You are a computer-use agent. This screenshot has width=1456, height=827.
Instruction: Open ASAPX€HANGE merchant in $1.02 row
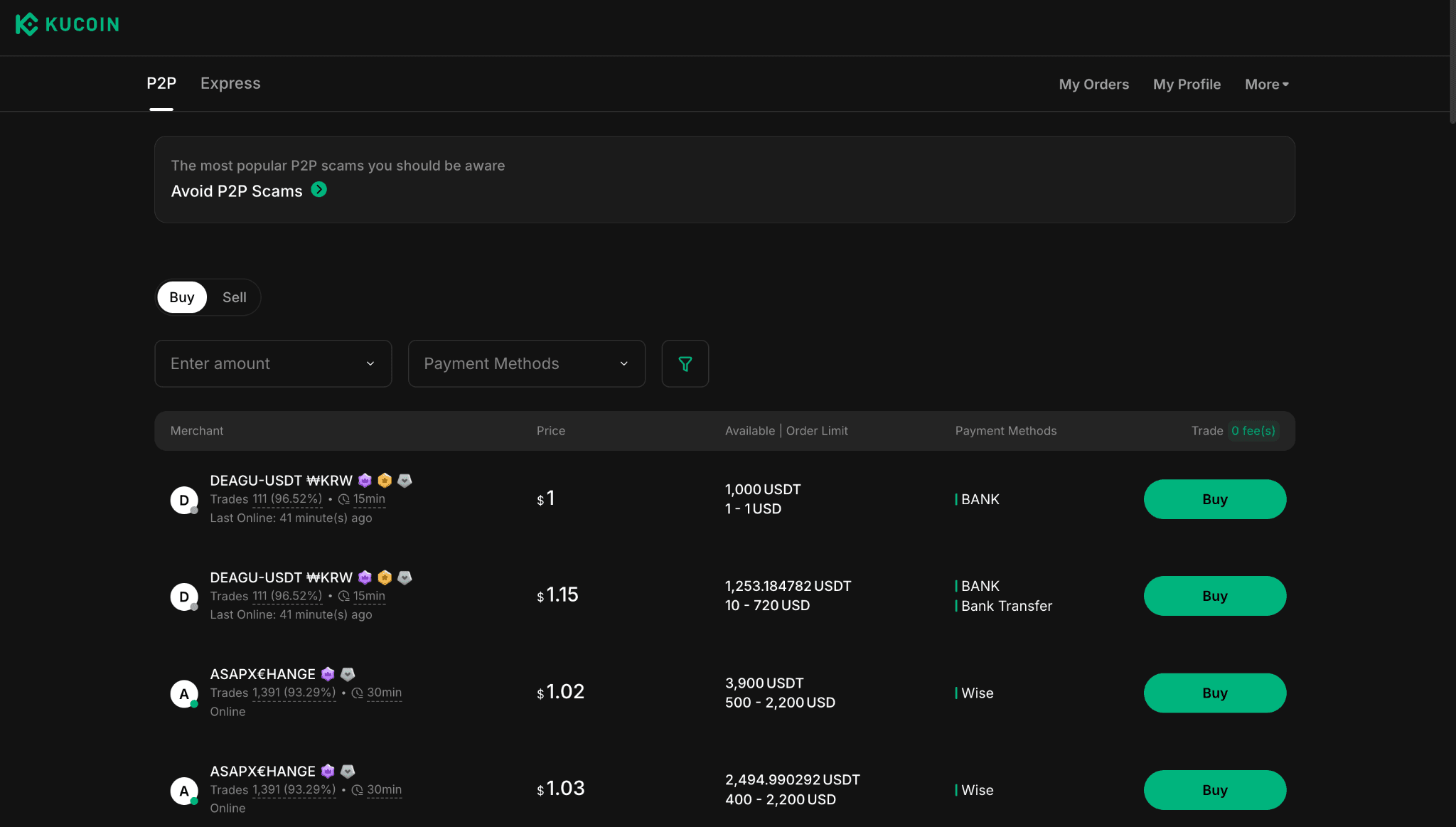(x=262, y=674)
